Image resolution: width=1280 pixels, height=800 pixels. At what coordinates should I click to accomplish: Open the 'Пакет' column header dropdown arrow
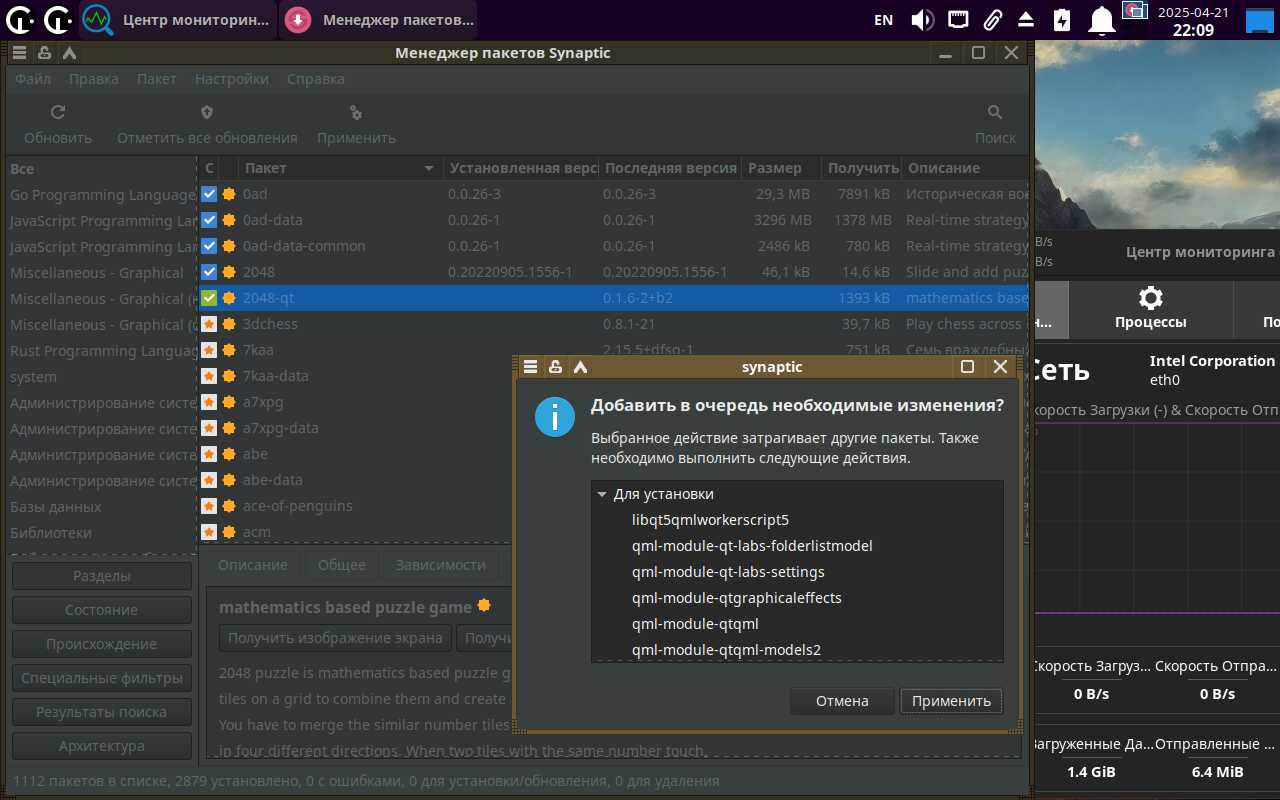[x=429, y=168]
